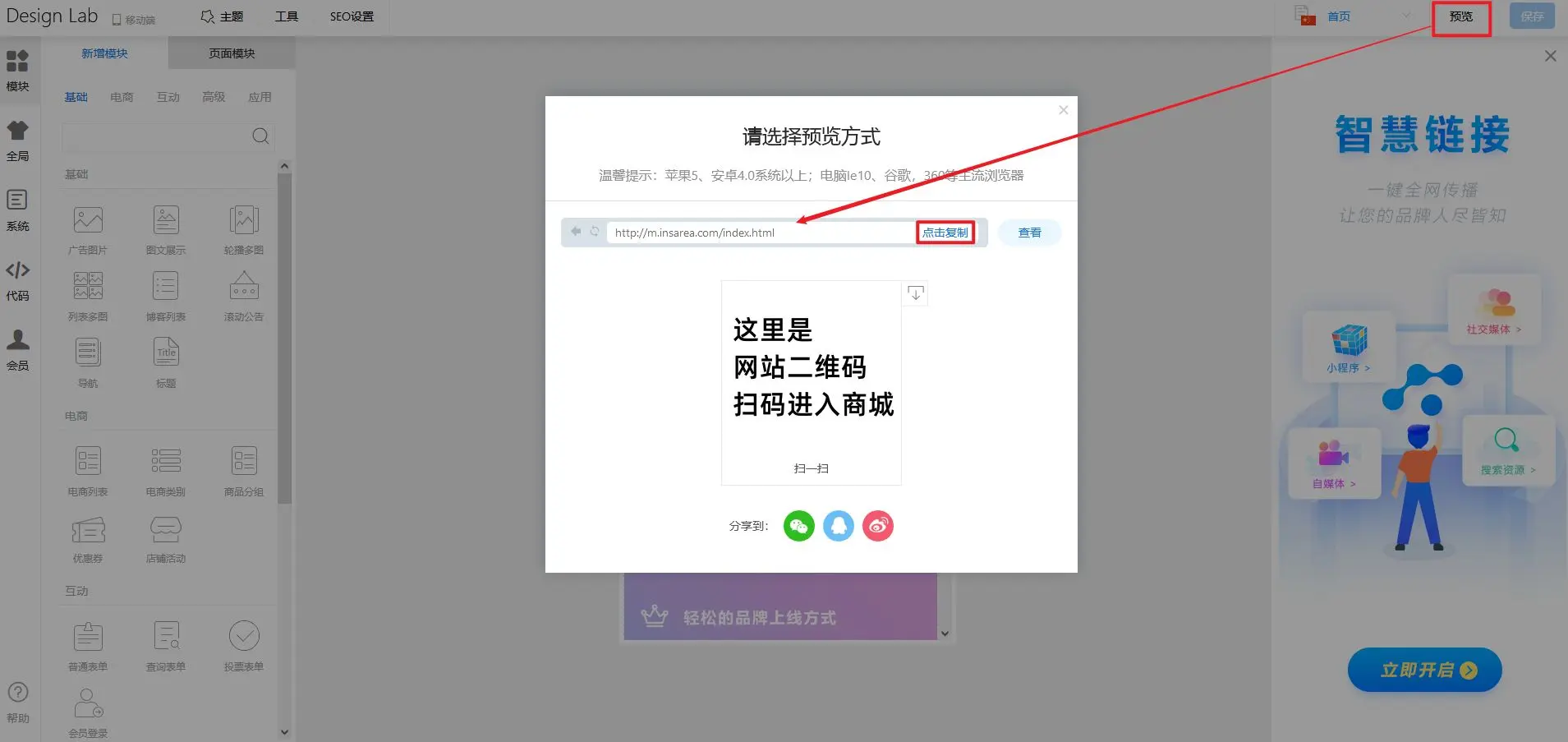Download QR code with arrow icon
The image size is (1568, 742).
pos(915,293)
